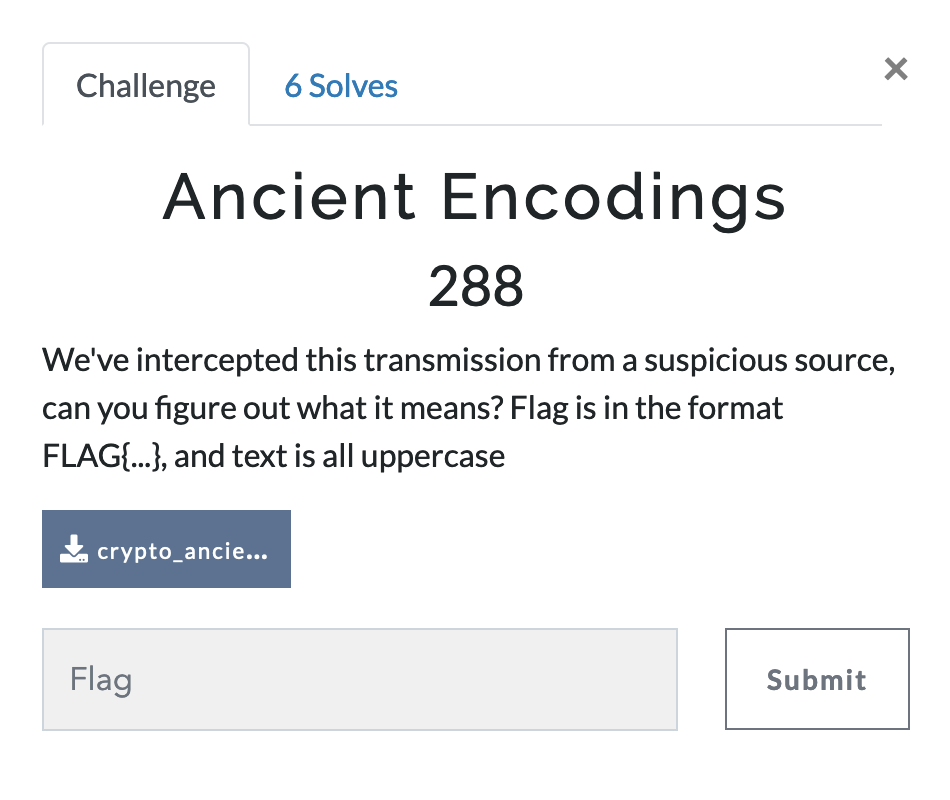Open the 6 Solves tab
Viewport: 950px width, 800px height.
coord(341,86)
